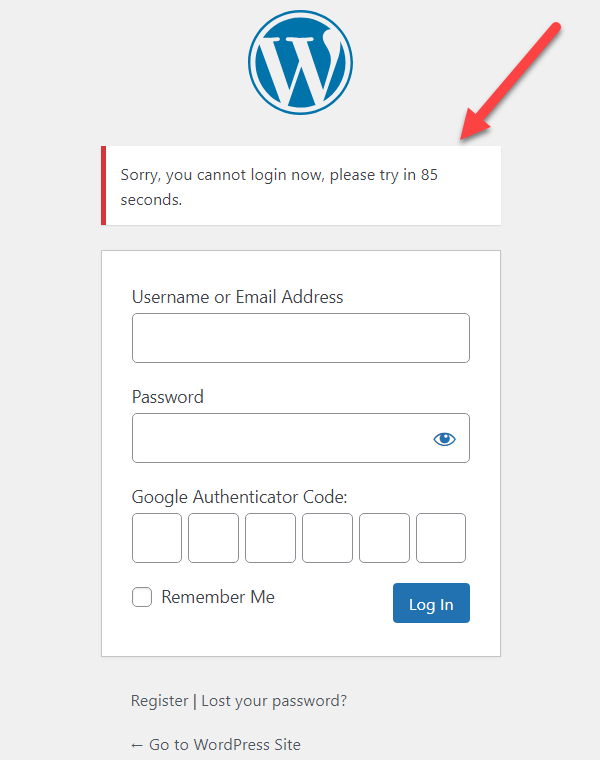Select the sixth Google Authenticator code box
Image resolution: width=600 pixels, height=760 pixels.
(x=441, y=538)
